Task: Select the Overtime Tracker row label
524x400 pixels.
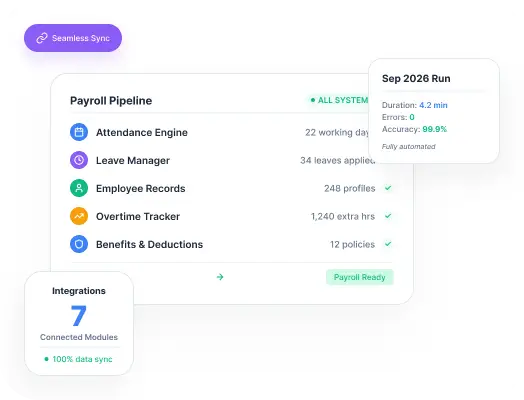Action: (x=138, y=217)
